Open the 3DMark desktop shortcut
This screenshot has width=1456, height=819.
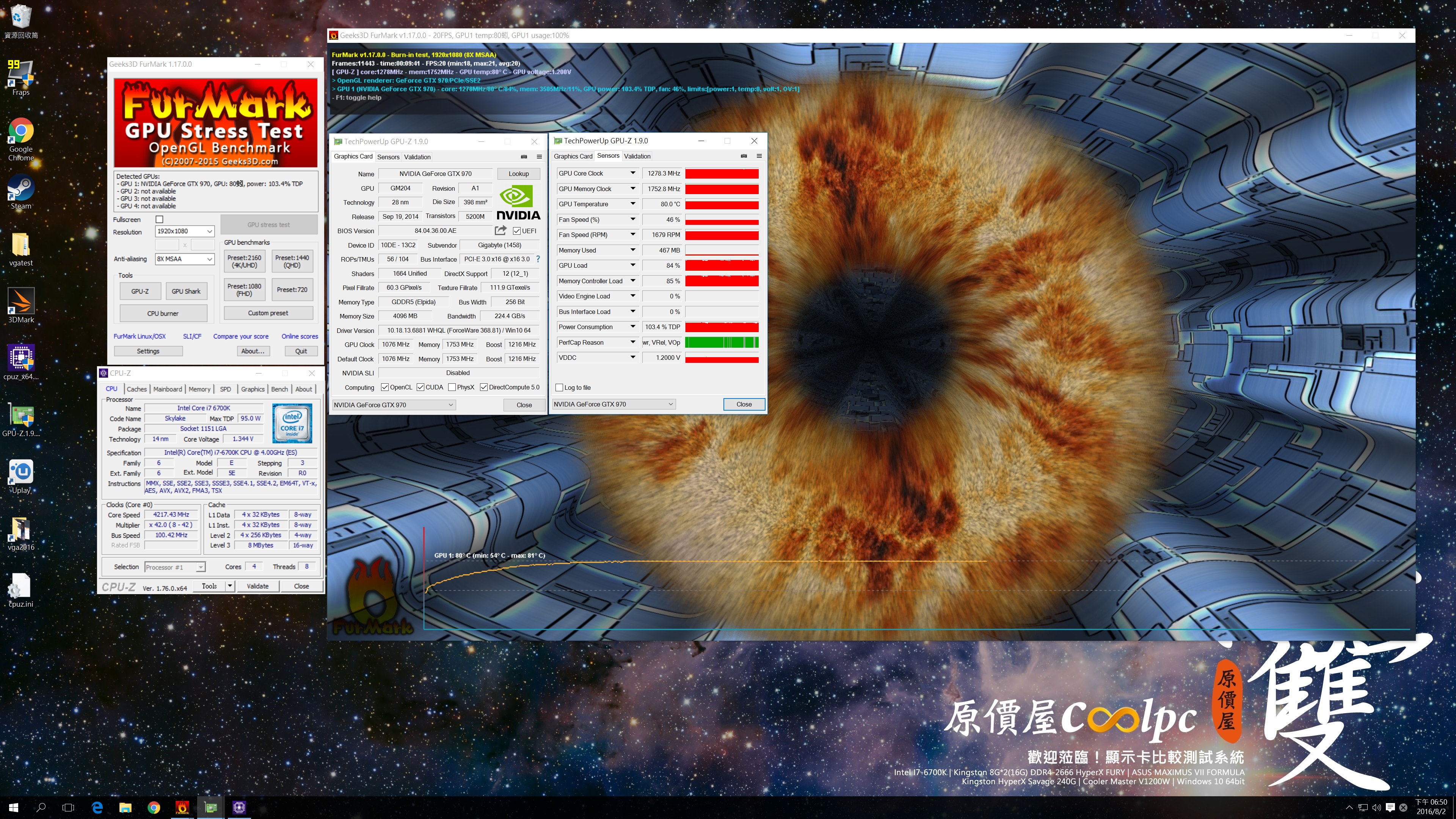tap(21, 306)
